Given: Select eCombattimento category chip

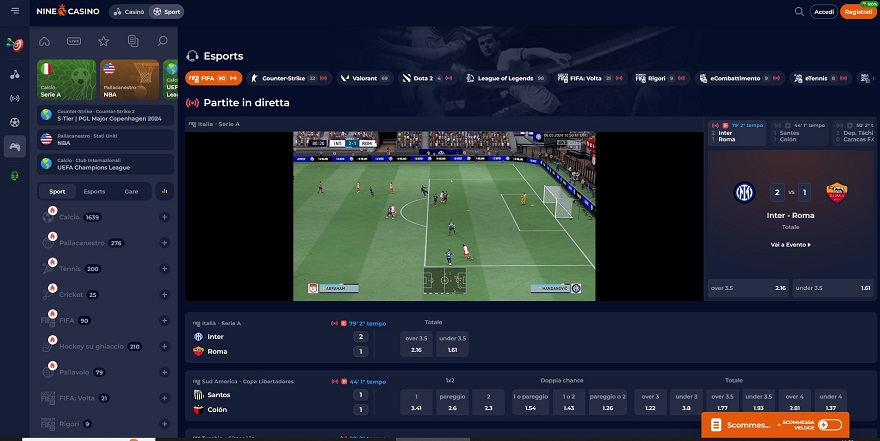Looking at the screenshot, I should [x=739, y=78].
